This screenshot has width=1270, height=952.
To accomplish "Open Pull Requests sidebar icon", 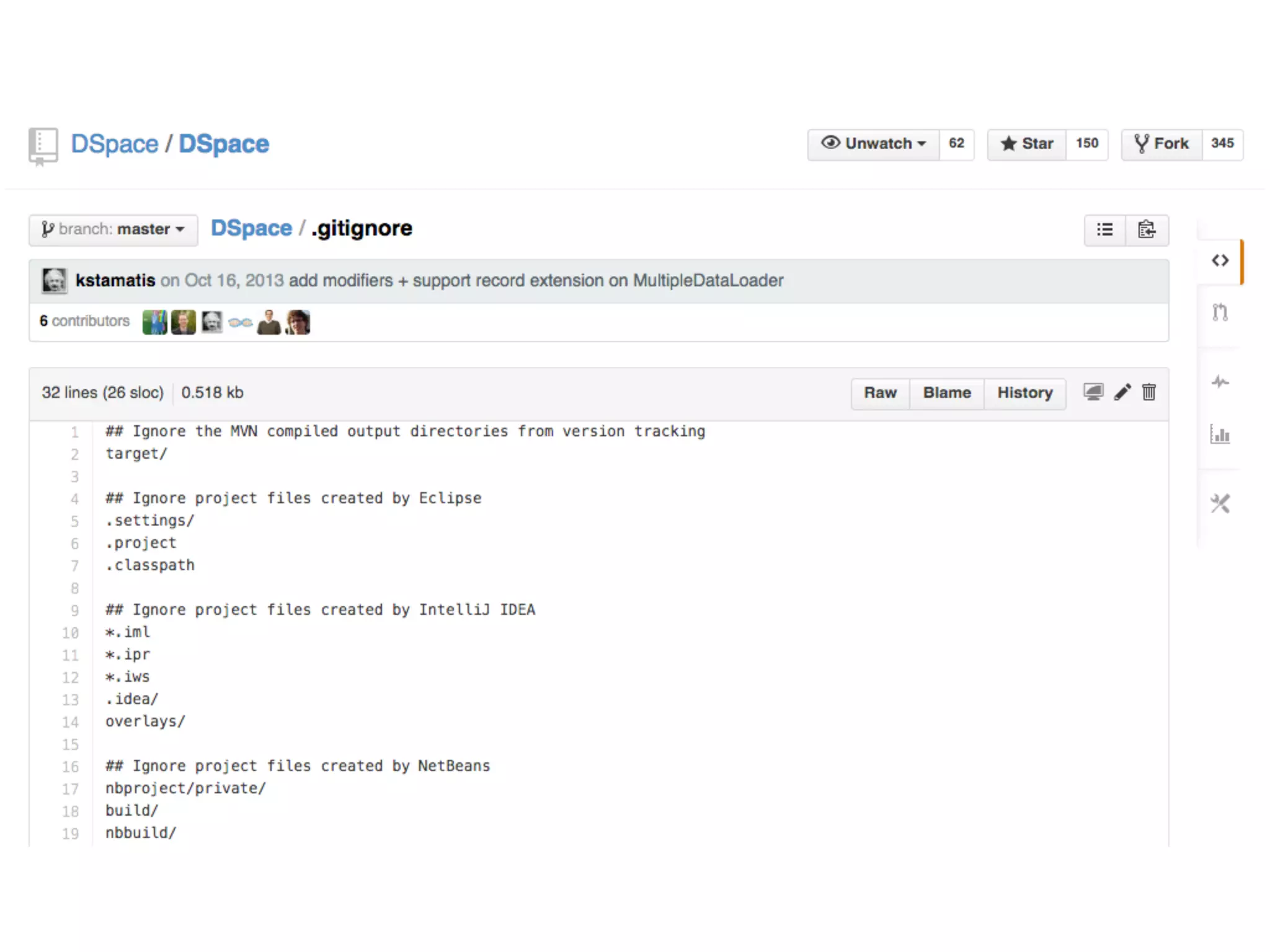I will pos(1220,312).
